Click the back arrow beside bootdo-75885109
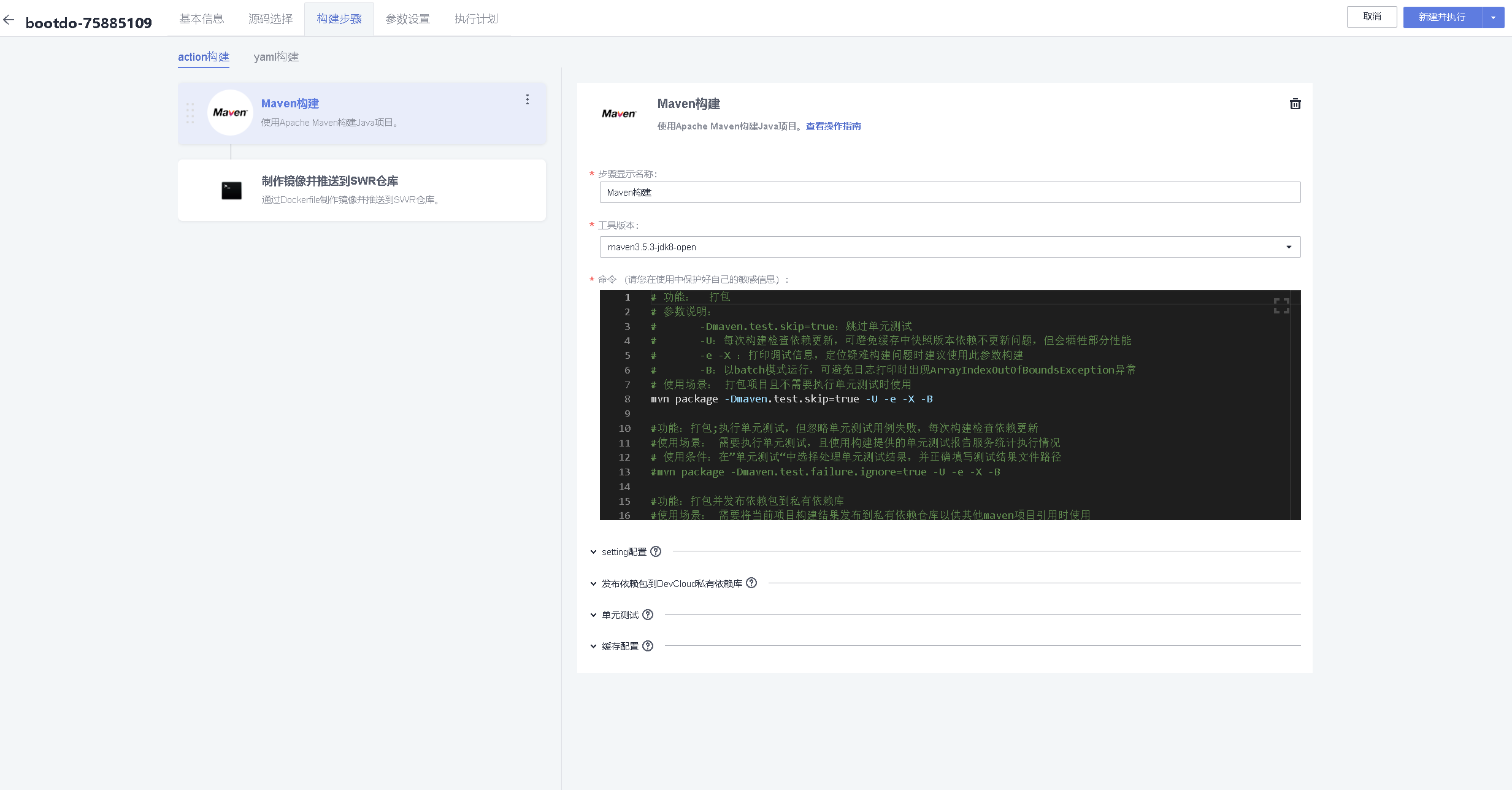 [x=9, y=20]
